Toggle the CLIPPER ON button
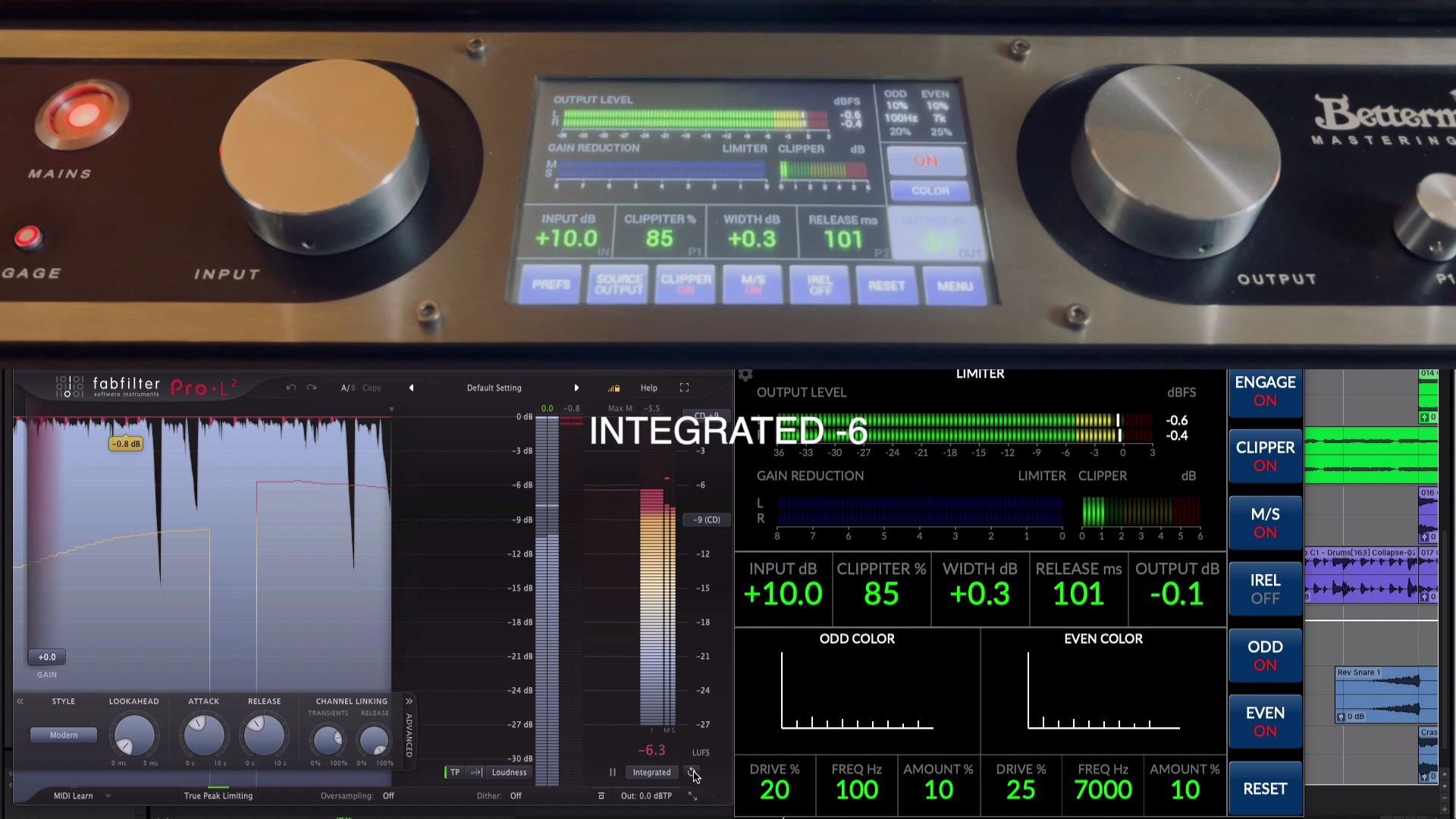The width and height of the screenshot is (1456, 819). [1265, 456]
